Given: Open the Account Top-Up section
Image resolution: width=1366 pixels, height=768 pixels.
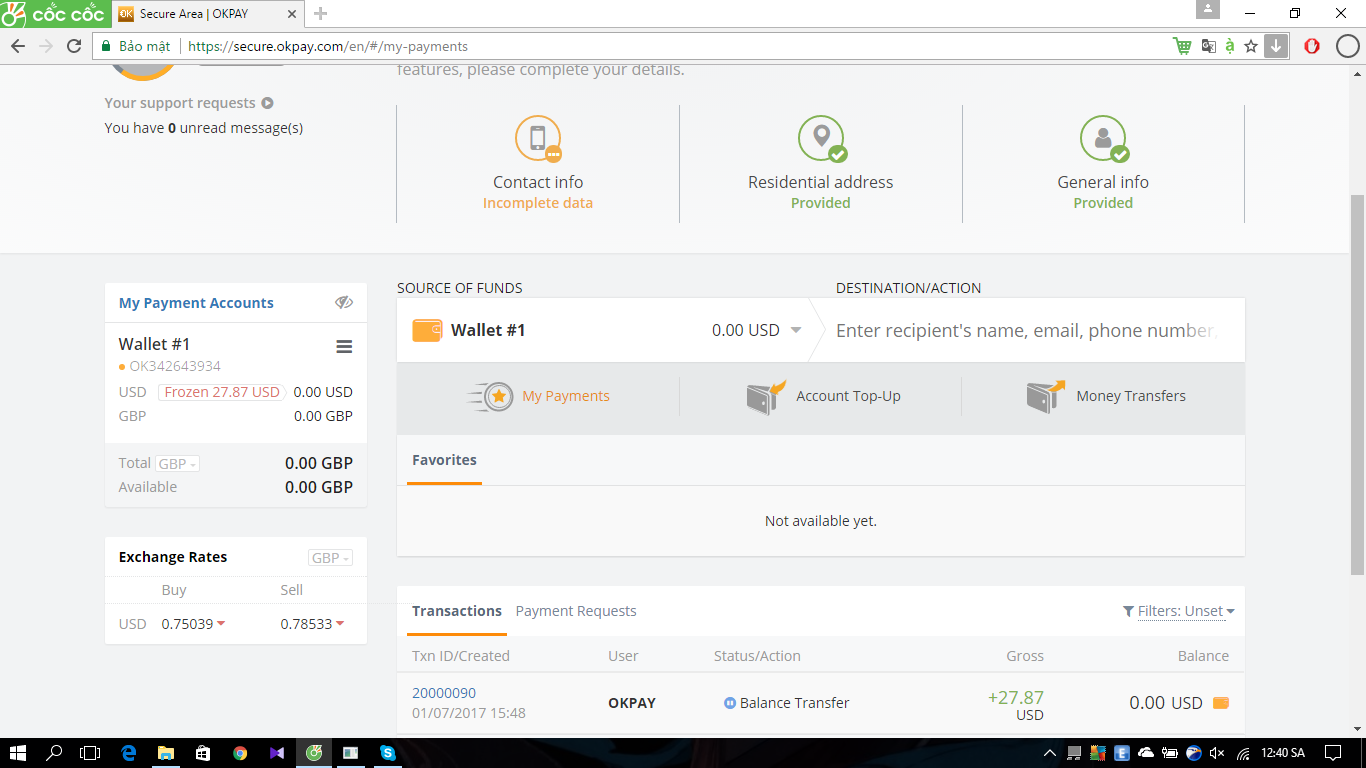Looking at the screenshot, I should tap(823, 397).
